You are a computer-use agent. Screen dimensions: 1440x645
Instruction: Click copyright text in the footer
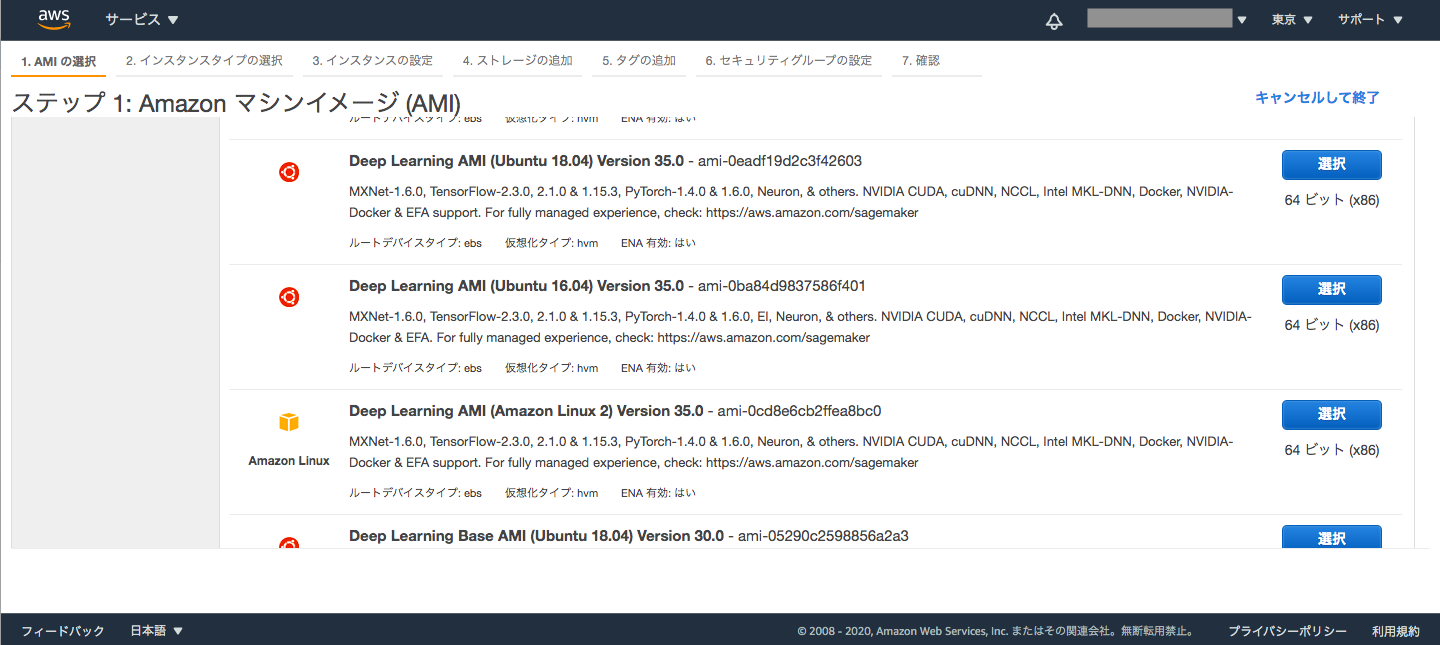point(996,631)
